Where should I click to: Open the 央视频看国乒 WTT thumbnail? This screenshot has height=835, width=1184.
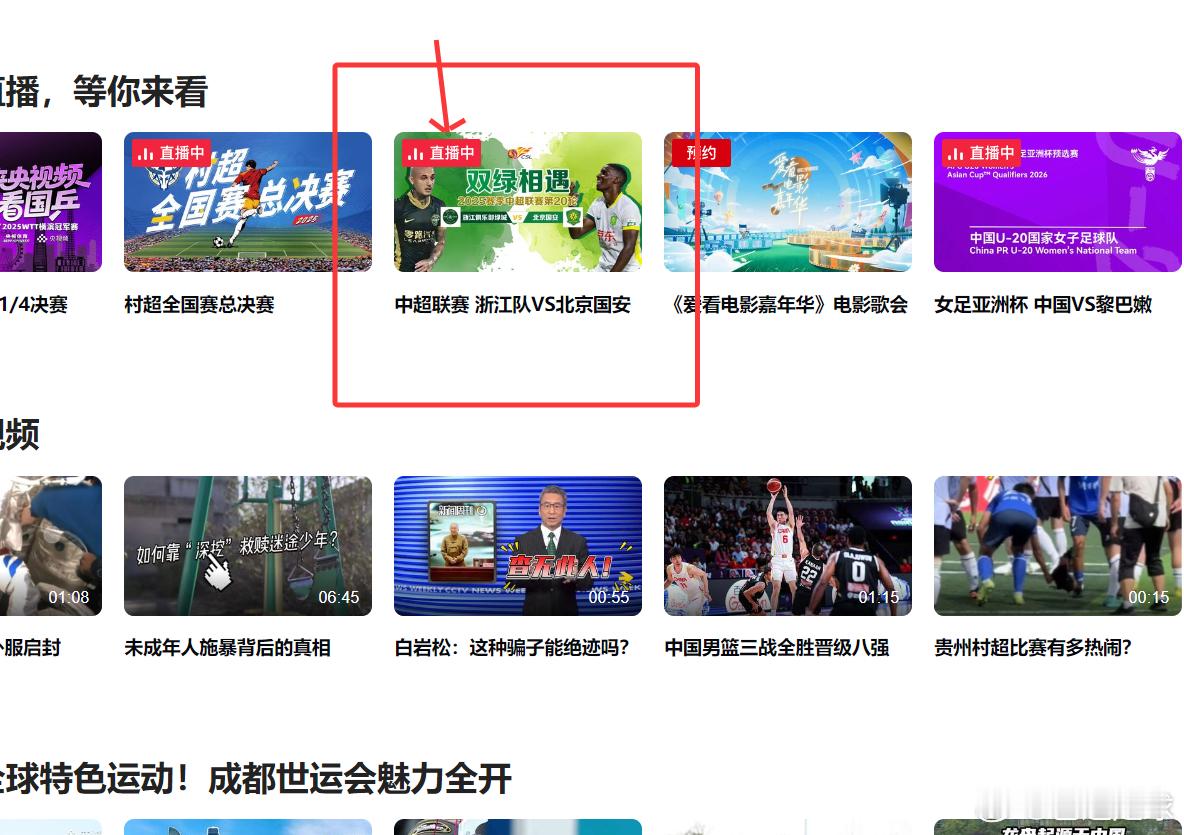coord(51,202)
